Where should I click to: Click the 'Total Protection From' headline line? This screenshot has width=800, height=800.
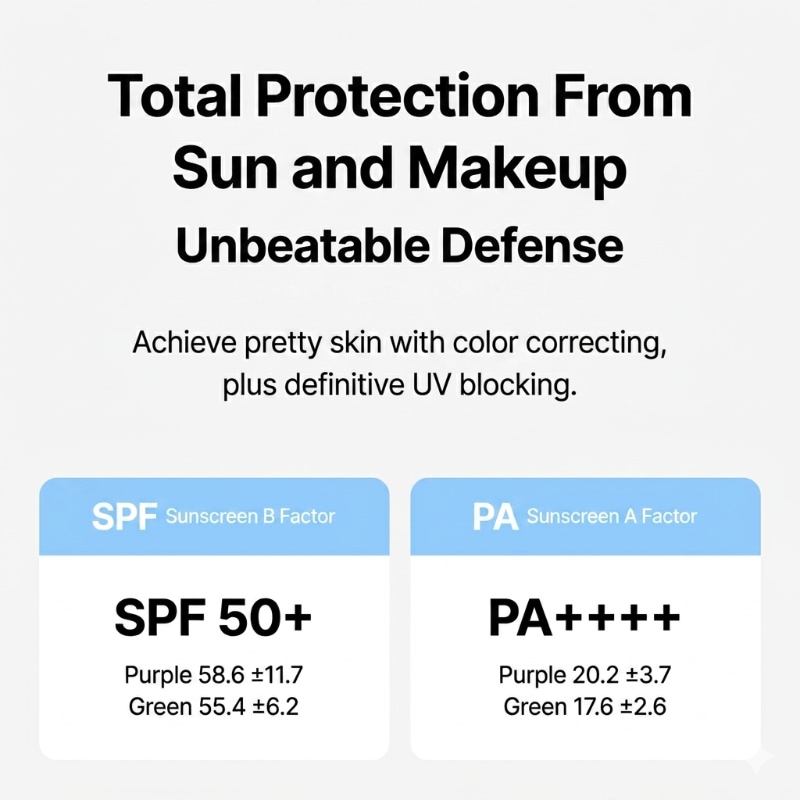[x=399, y=95]
